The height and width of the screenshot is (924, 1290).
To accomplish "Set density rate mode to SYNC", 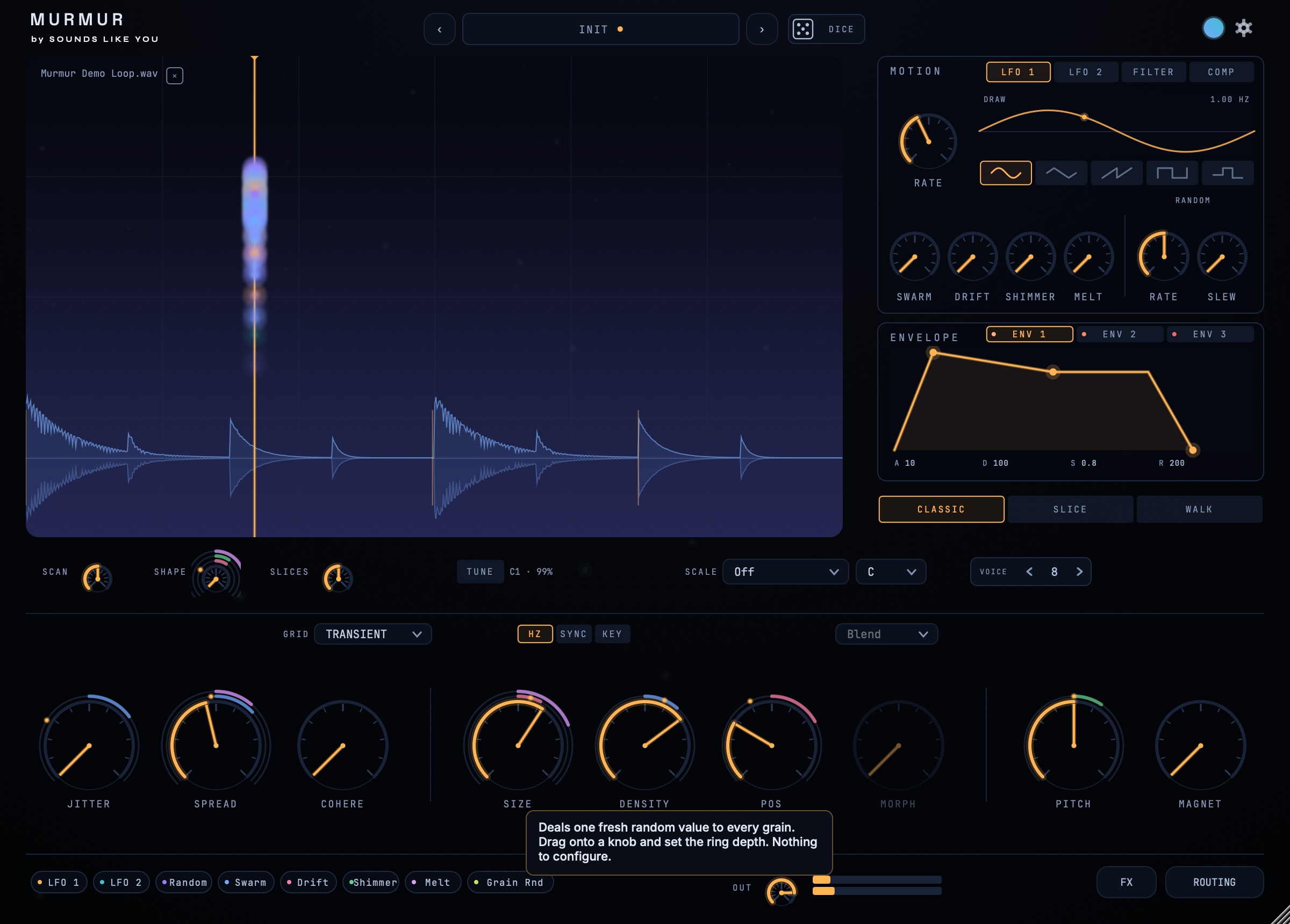I will pyautogui.click(x=574, y=634).
